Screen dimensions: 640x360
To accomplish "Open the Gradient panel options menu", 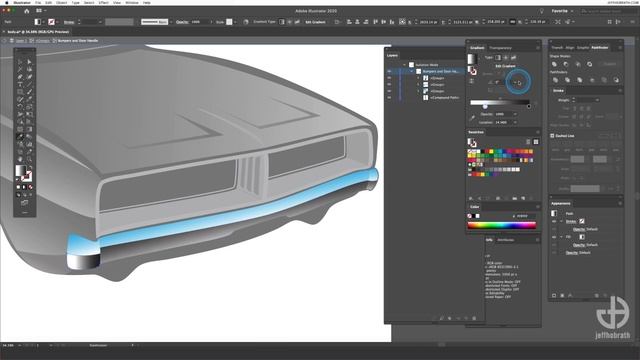I will coord(538,48).
